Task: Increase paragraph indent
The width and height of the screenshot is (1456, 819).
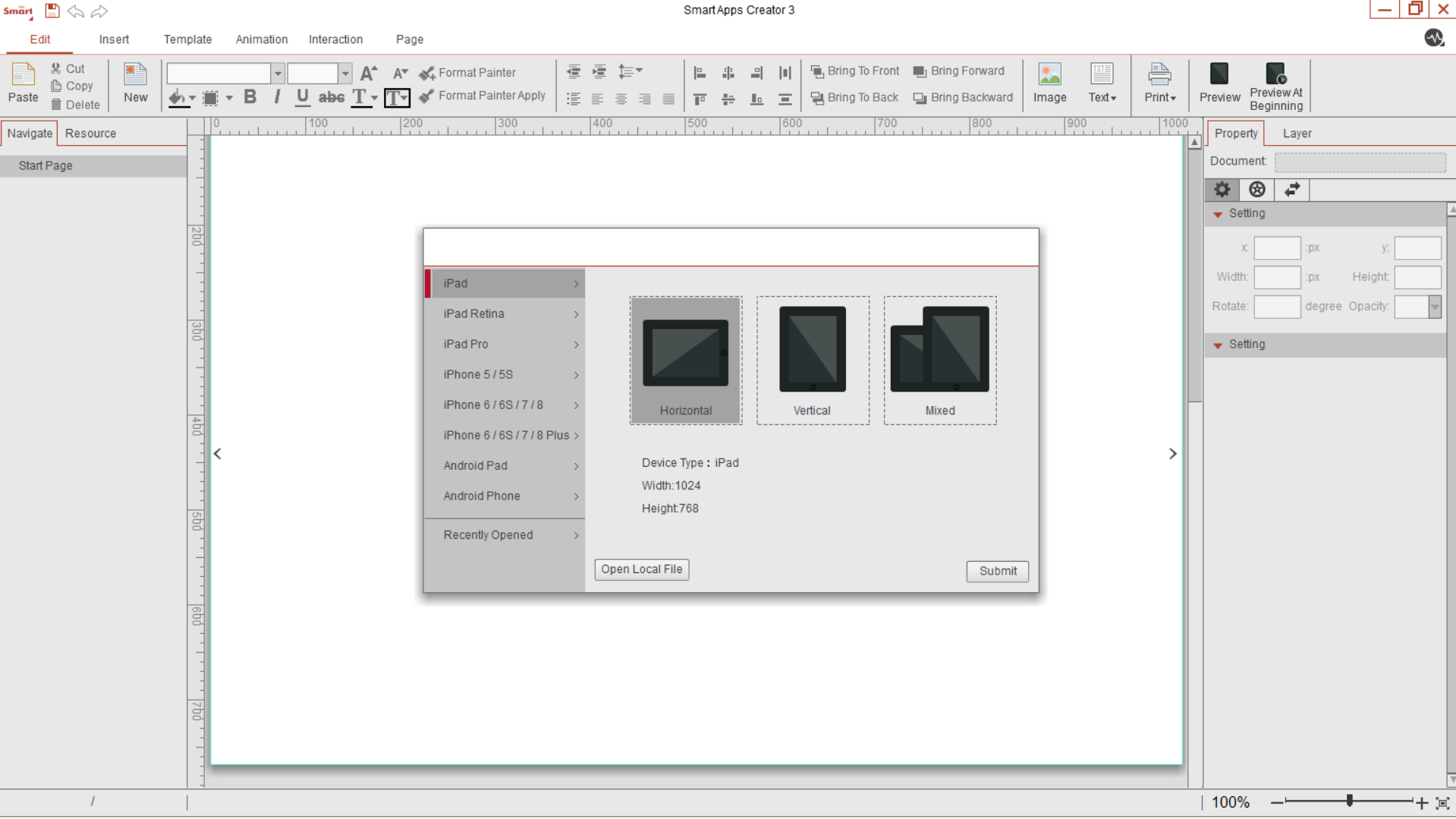Action: pyautogui.click(x=599, y=72)
